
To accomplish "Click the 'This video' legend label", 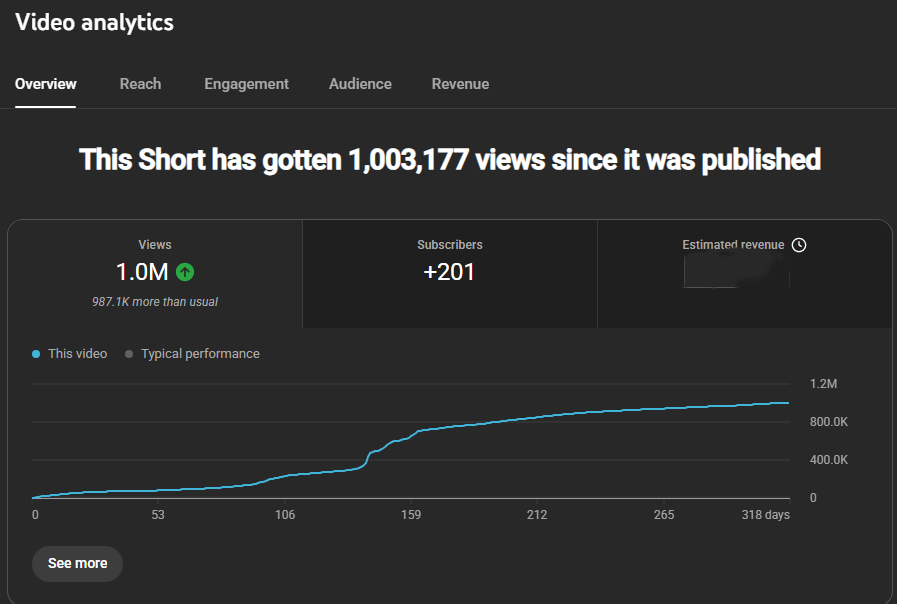I will pos(77,353).
